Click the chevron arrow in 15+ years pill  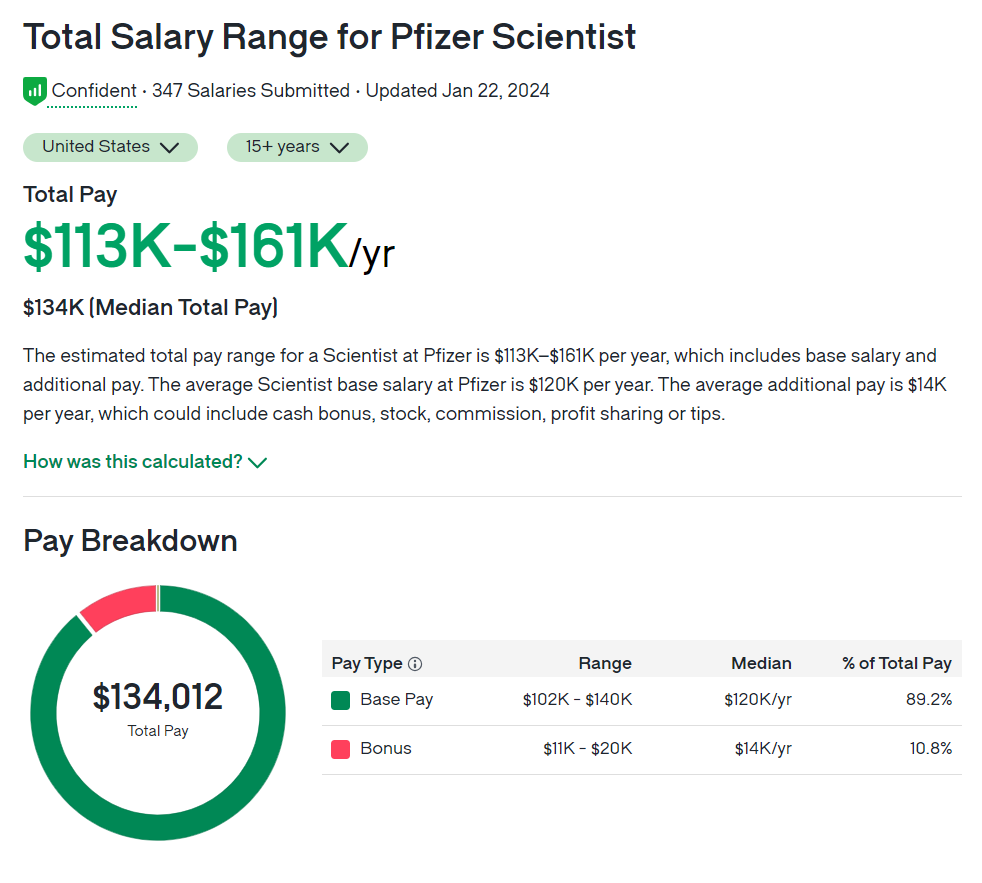tap(339, 148)
